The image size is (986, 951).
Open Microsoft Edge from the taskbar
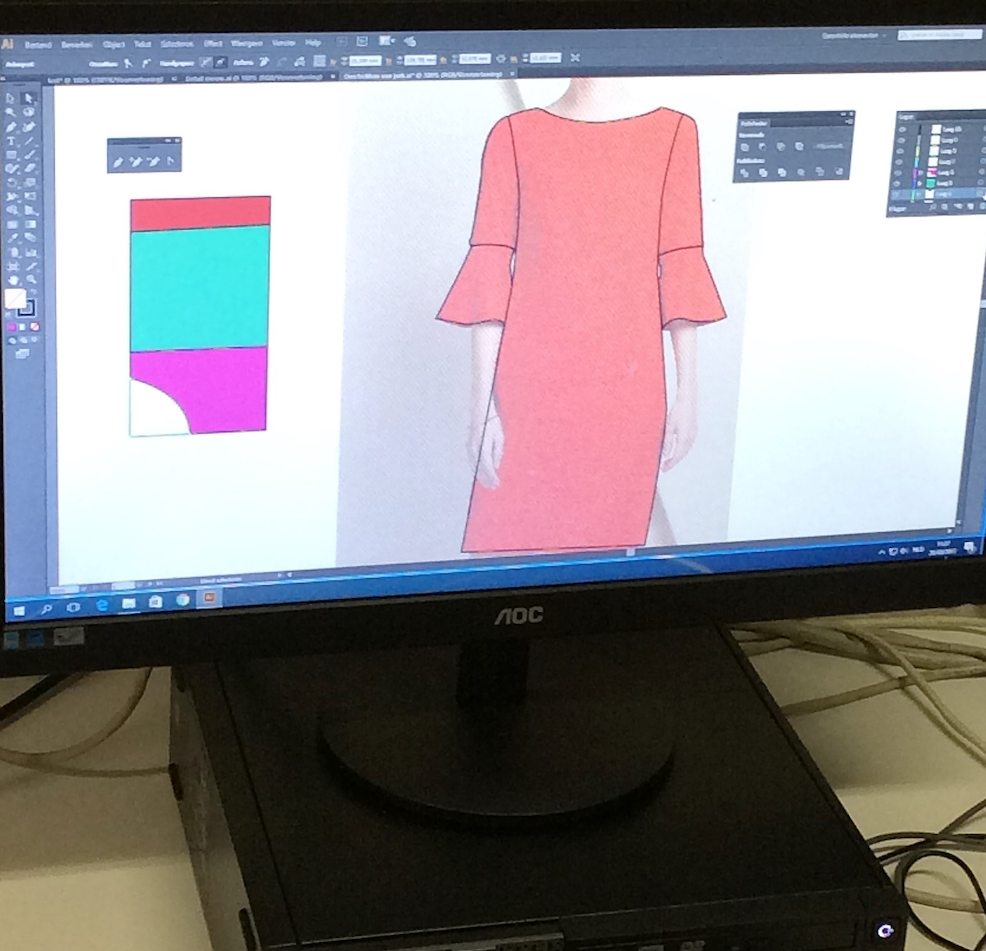(101, 606)
